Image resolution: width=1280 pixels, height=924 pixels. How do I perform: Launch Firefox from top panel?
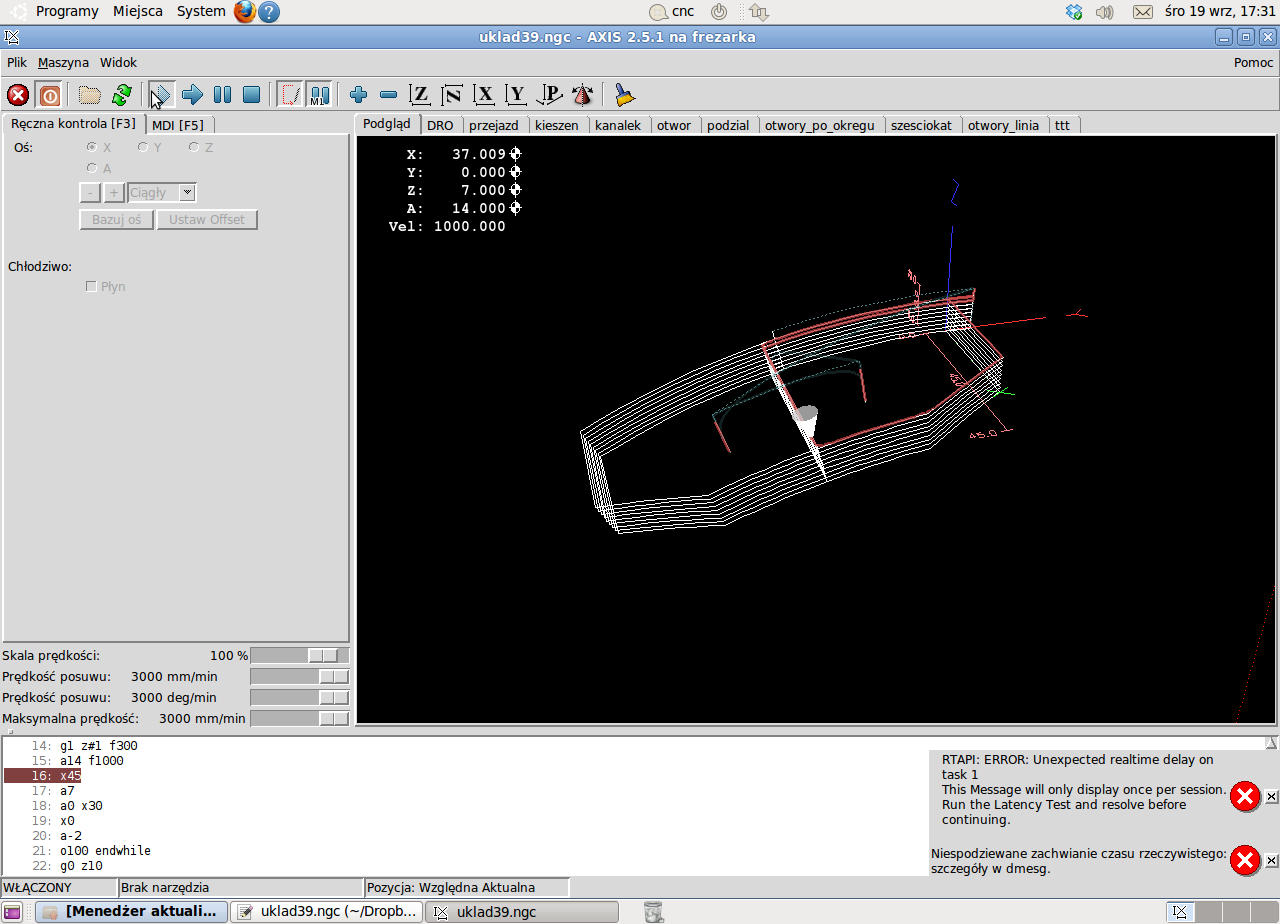pos(245,12)
